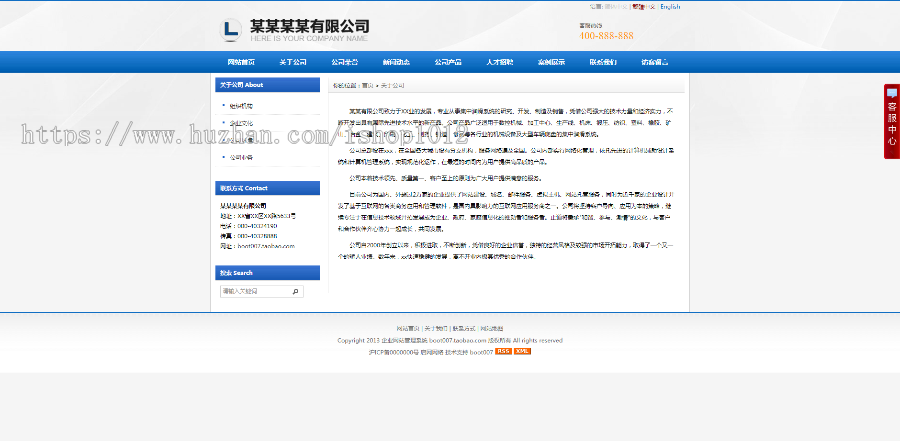Open the footer 关于我们 link

pyautogui.click(x=436, y=329)
